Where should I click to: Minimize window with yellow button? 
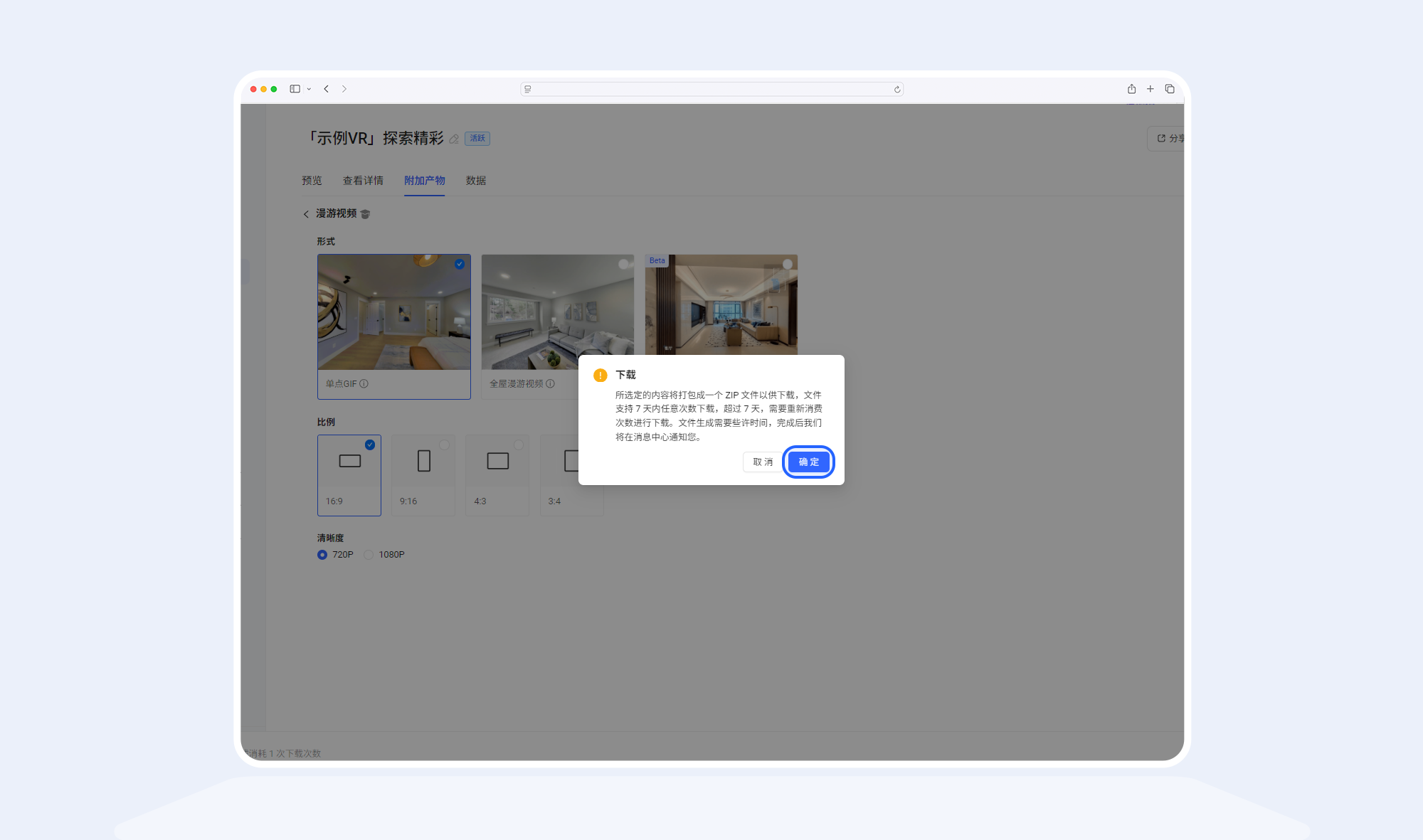(263, 89)
